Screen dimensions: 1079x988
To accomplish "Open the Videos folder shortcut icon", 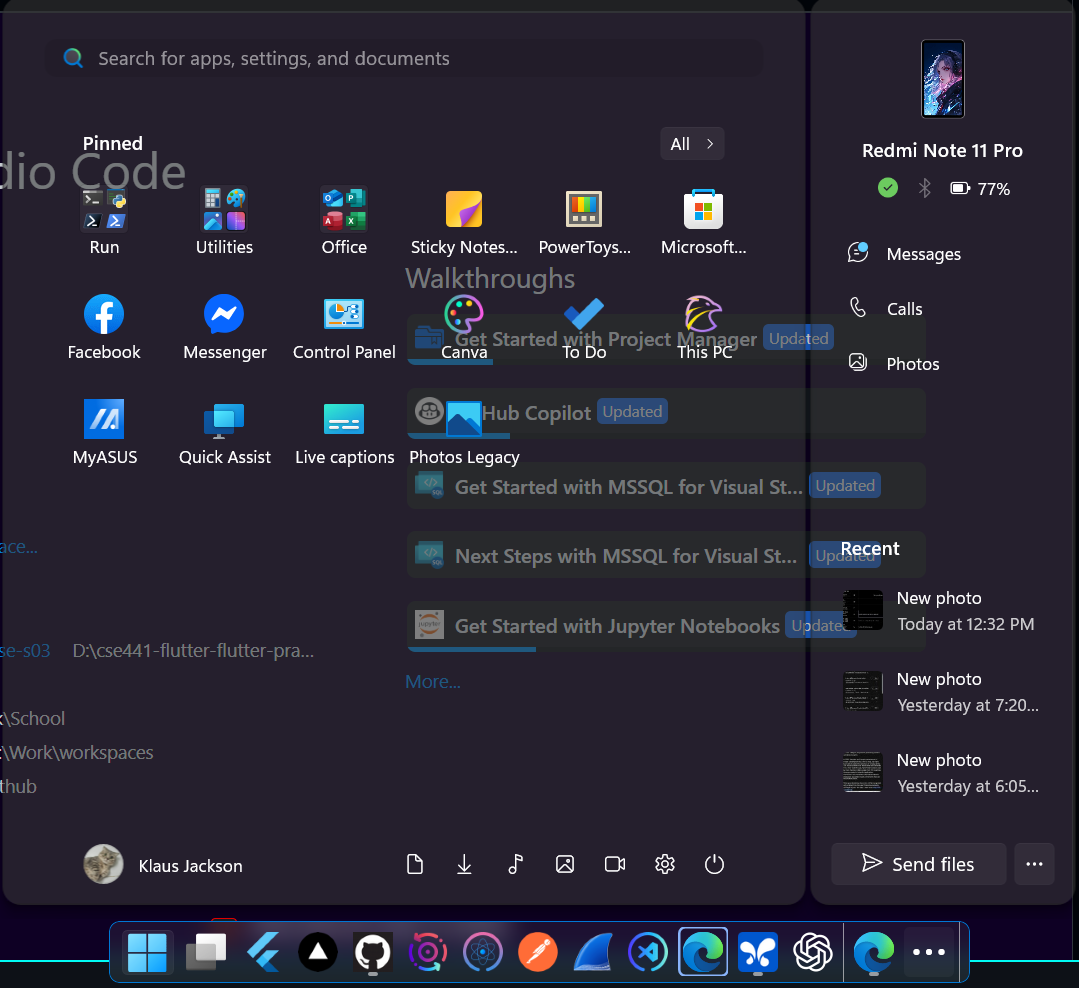I will pyautogui.click(x=615, y=864).
